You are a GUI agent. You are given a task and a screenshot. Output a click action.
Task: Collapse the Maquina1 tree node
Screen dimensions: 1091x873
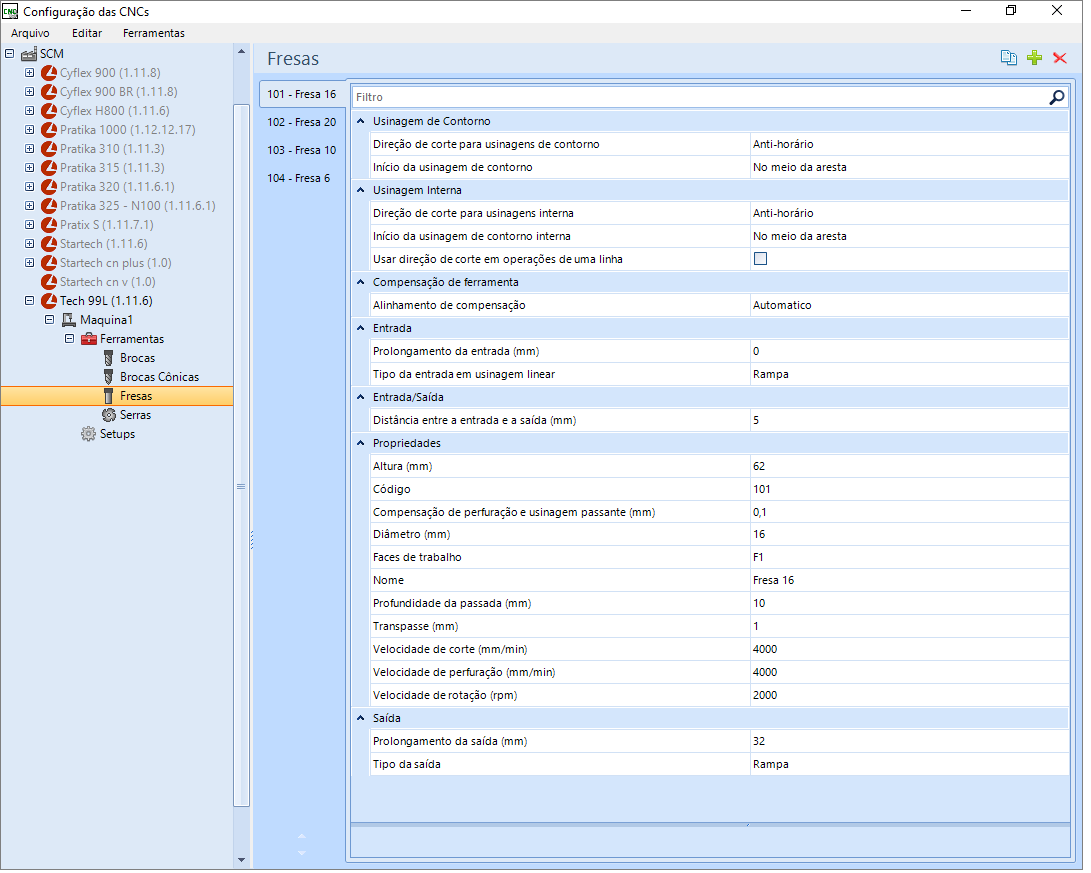pos(49,322)
